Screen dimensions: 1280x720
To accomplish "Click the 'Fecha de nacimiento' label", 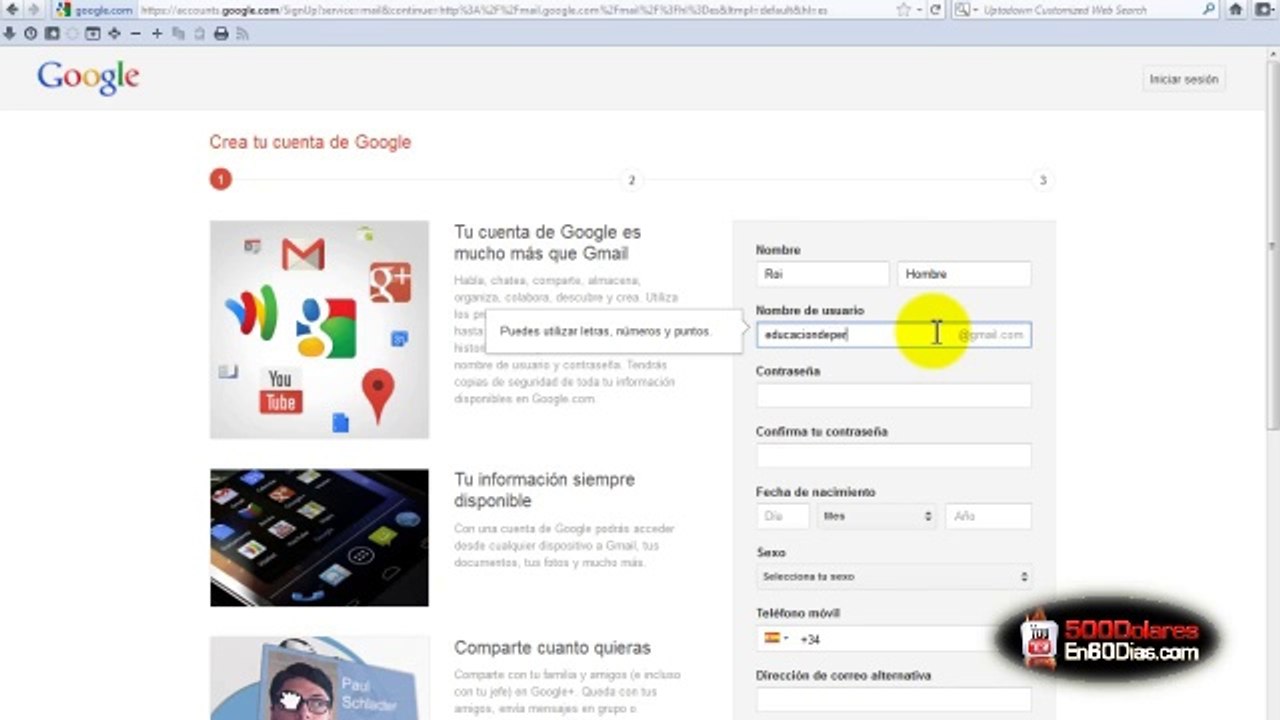I will click(815, 492).
